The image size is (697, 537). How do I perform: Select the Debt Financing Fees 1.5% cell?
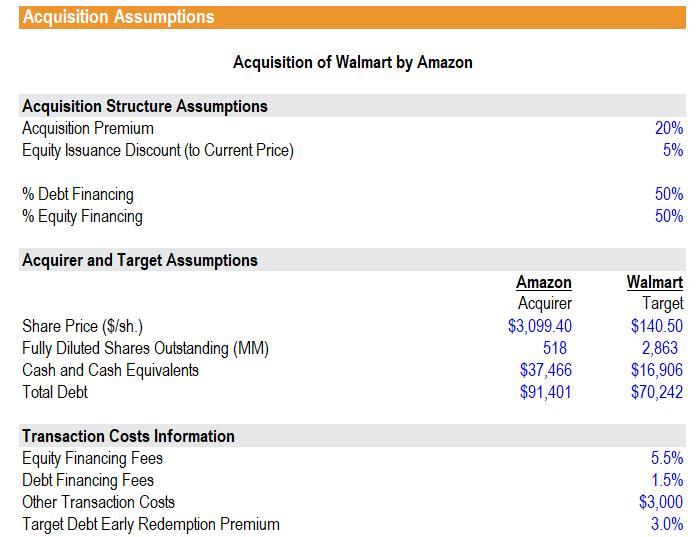click(x=667, y=480)
